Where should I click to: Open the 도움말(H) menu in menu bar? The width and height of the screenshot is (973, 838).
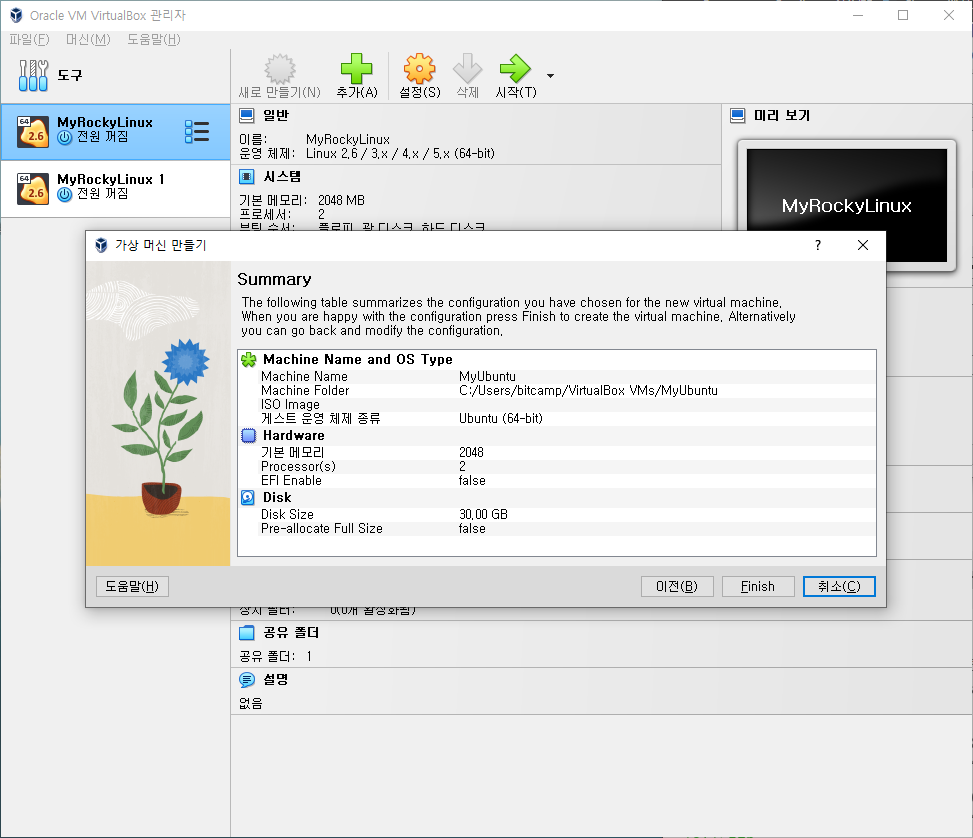pyautogui.click(x=154, y=40)
